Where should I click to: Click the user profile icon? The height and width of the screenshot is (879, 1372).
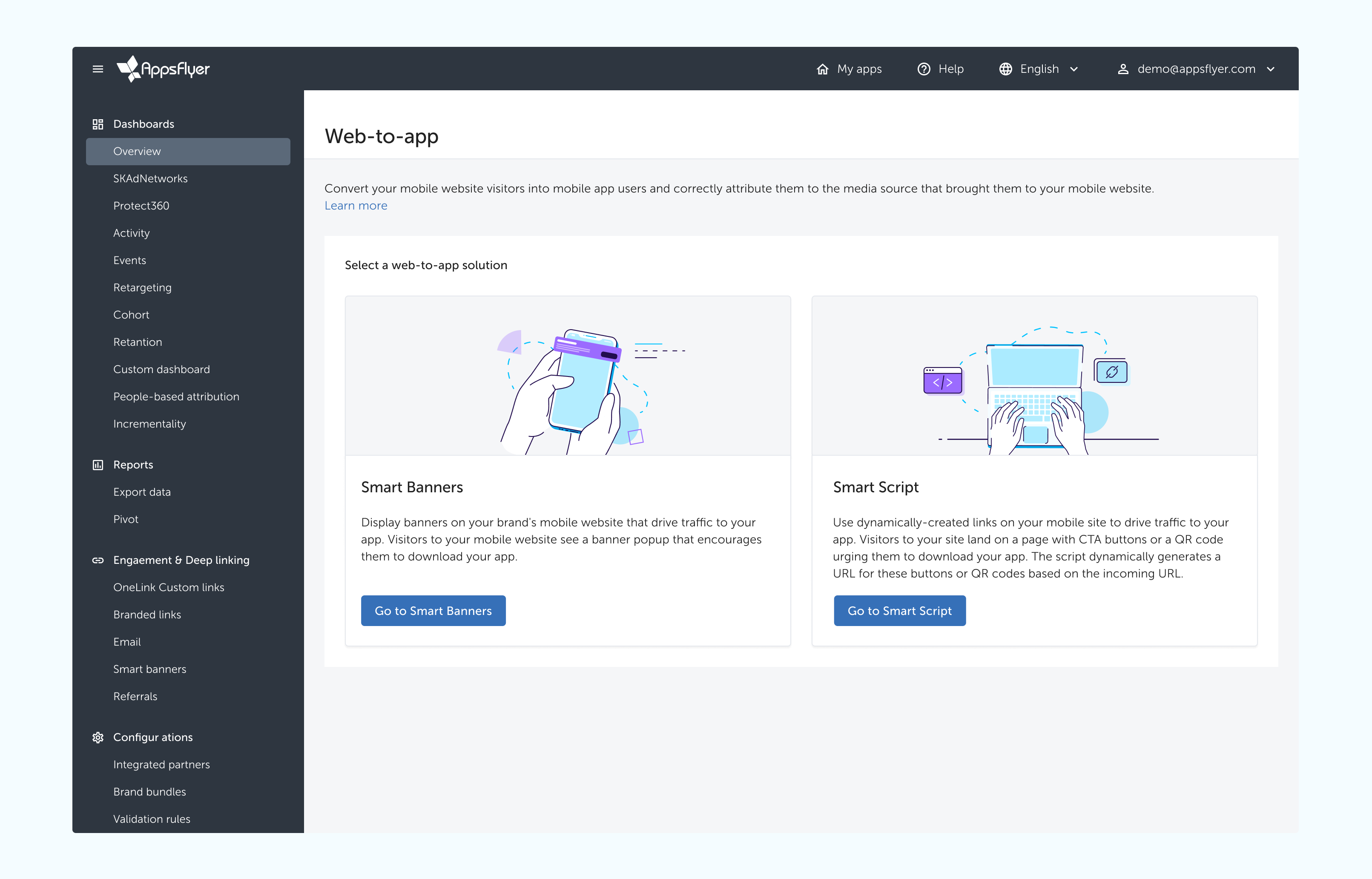tap(1122, 69)
